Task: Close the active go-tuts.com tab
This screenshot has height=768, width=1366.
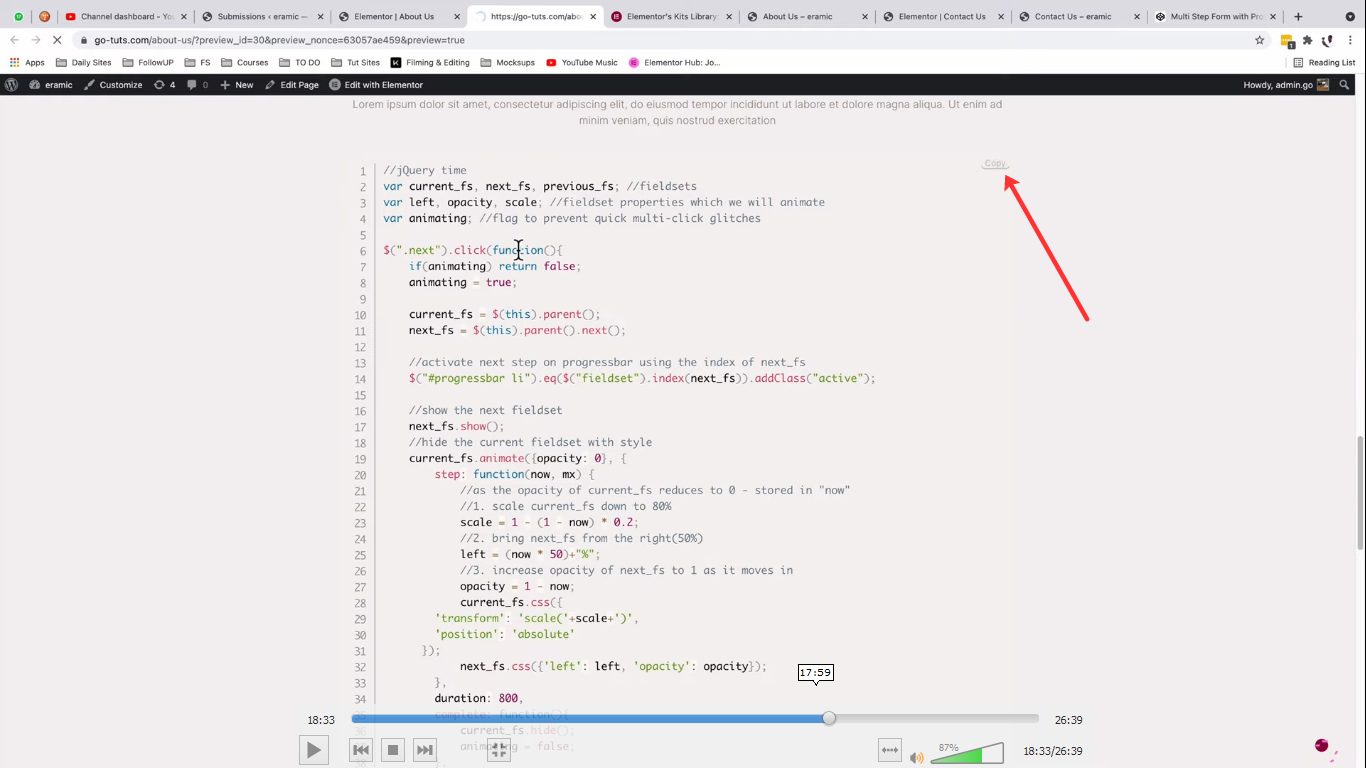Action: click(592, 16)
